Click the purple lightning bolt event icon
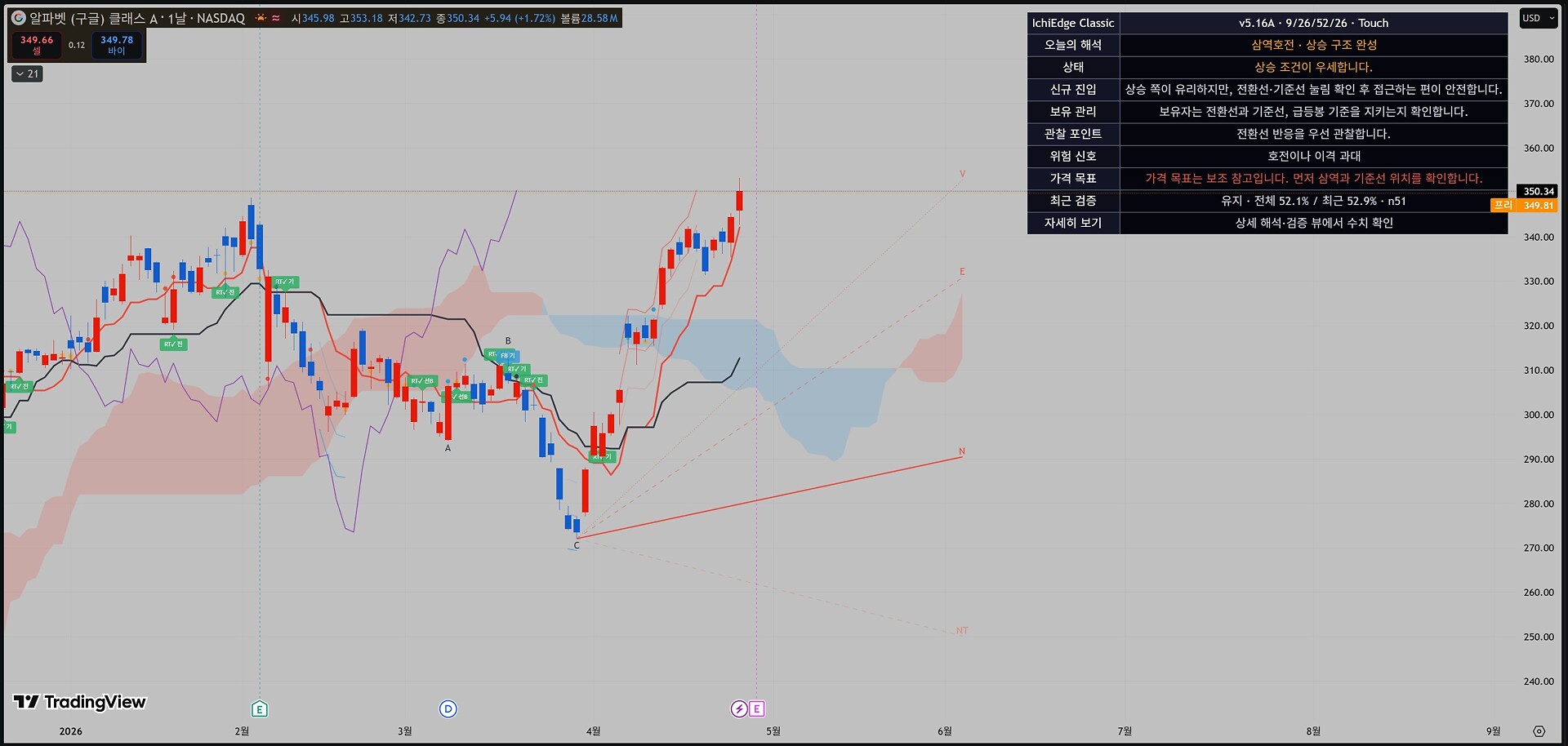 pos(739,708)
